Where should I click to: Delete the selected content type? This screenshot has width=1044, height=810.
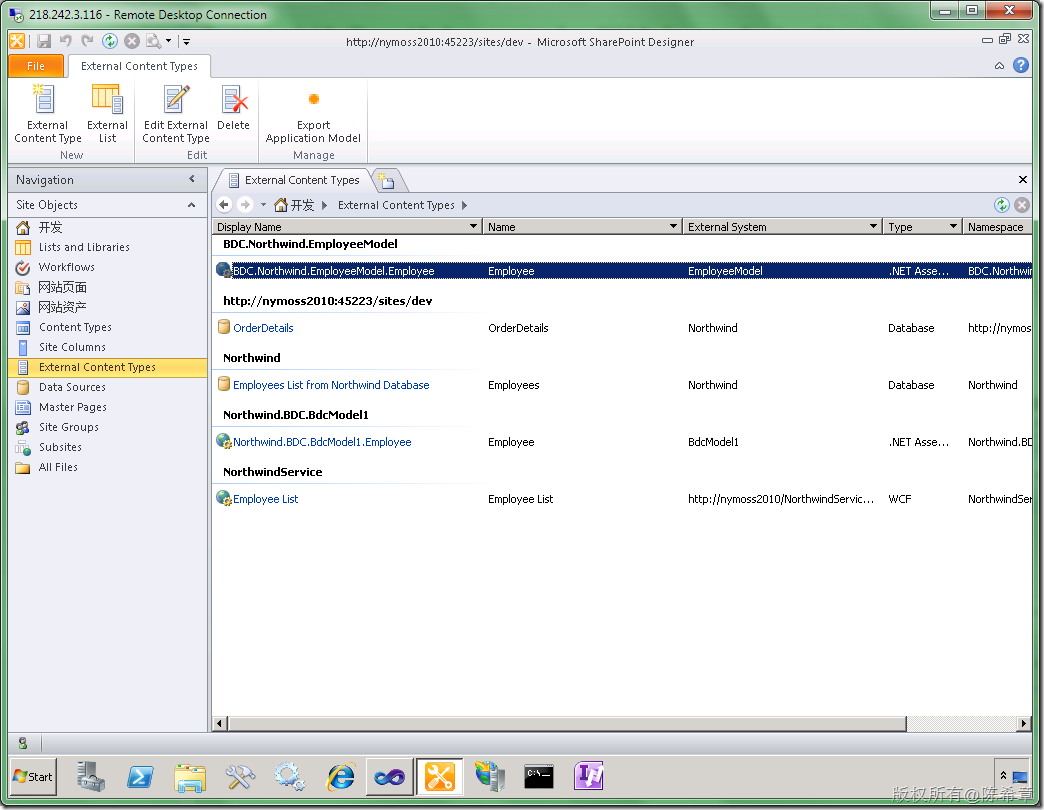tap(233, 108)
